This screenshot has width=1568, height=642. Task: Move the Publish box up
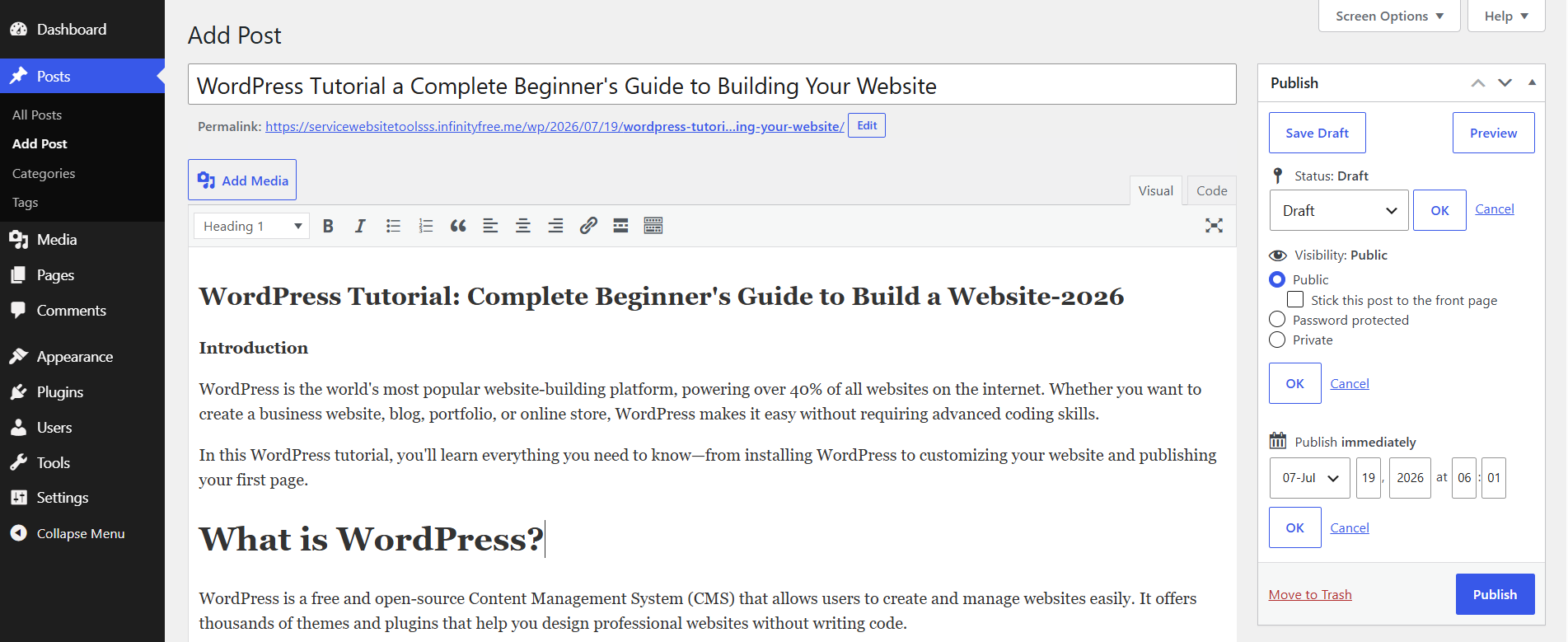pos(1478,83)
